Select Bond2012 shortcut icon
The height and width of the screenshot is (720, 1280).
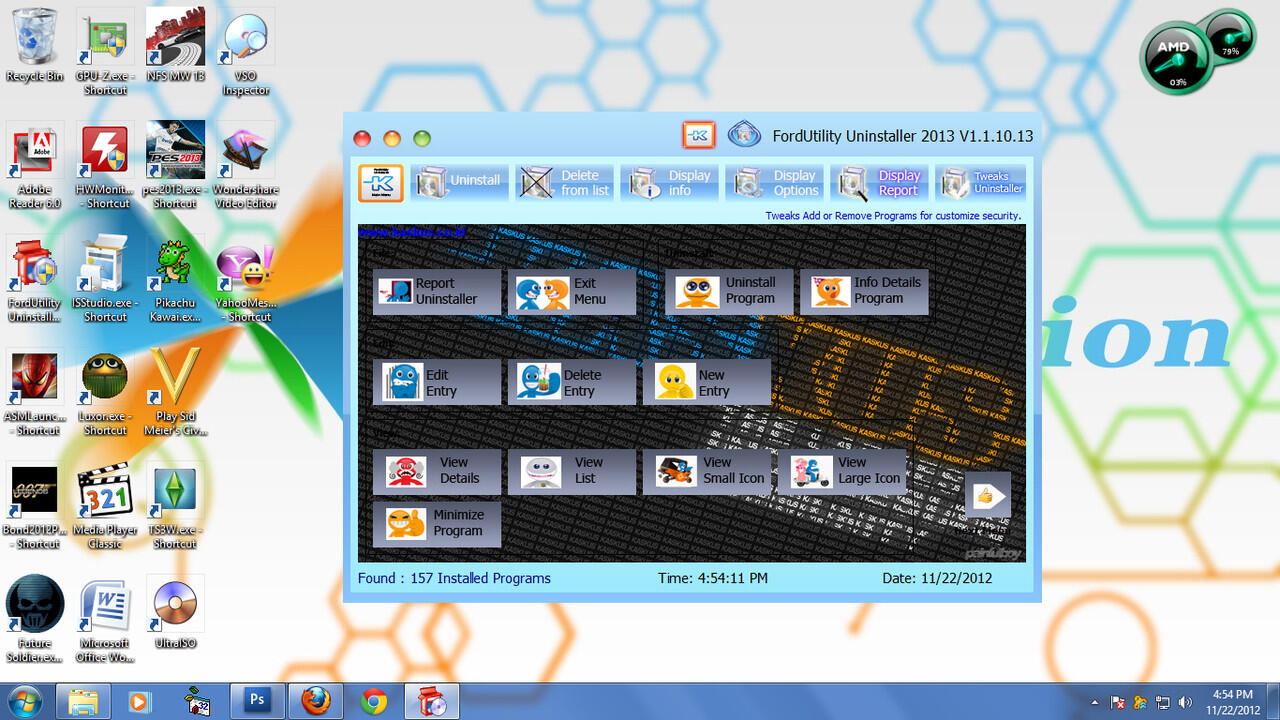click(35, 506)
